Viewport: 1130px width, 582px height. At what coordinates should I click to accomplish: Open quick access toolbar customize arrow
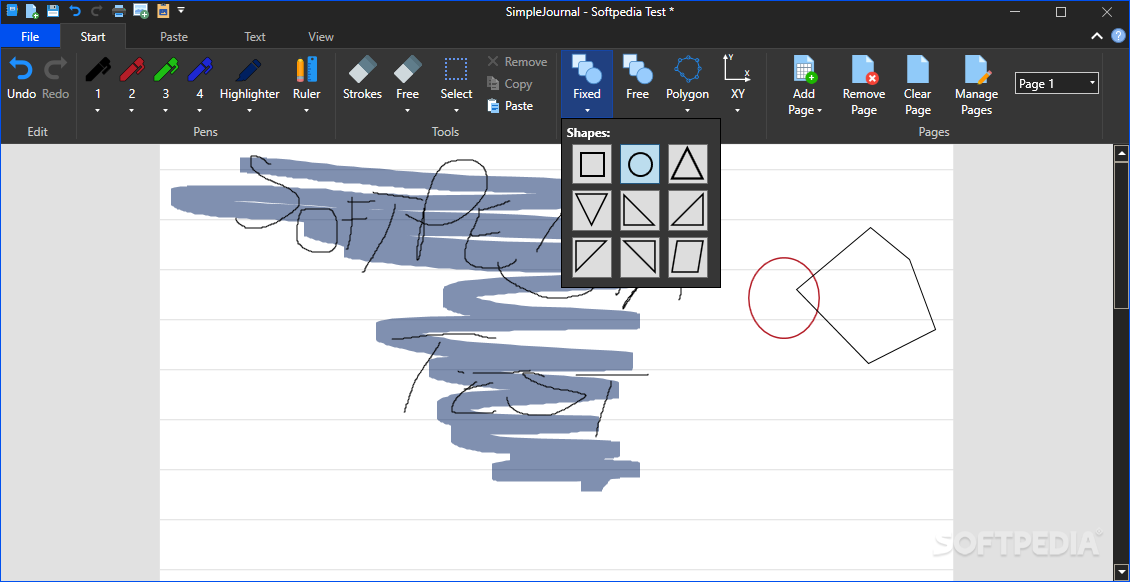181,11
